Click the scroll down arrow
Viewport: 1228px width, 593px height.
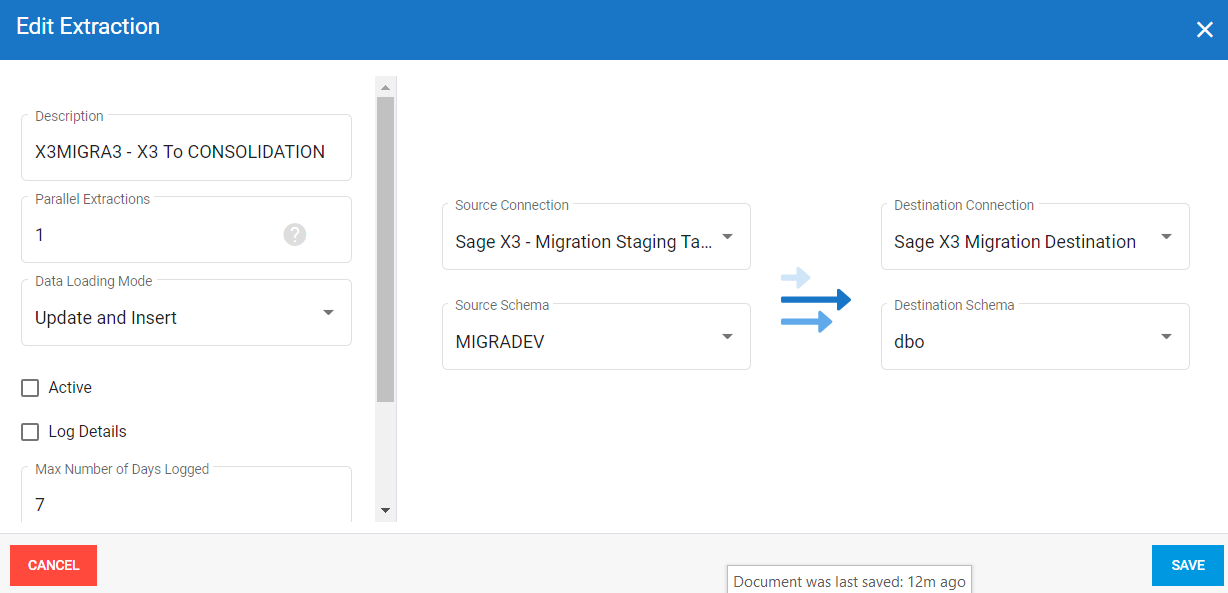click(x=385, y=510)
